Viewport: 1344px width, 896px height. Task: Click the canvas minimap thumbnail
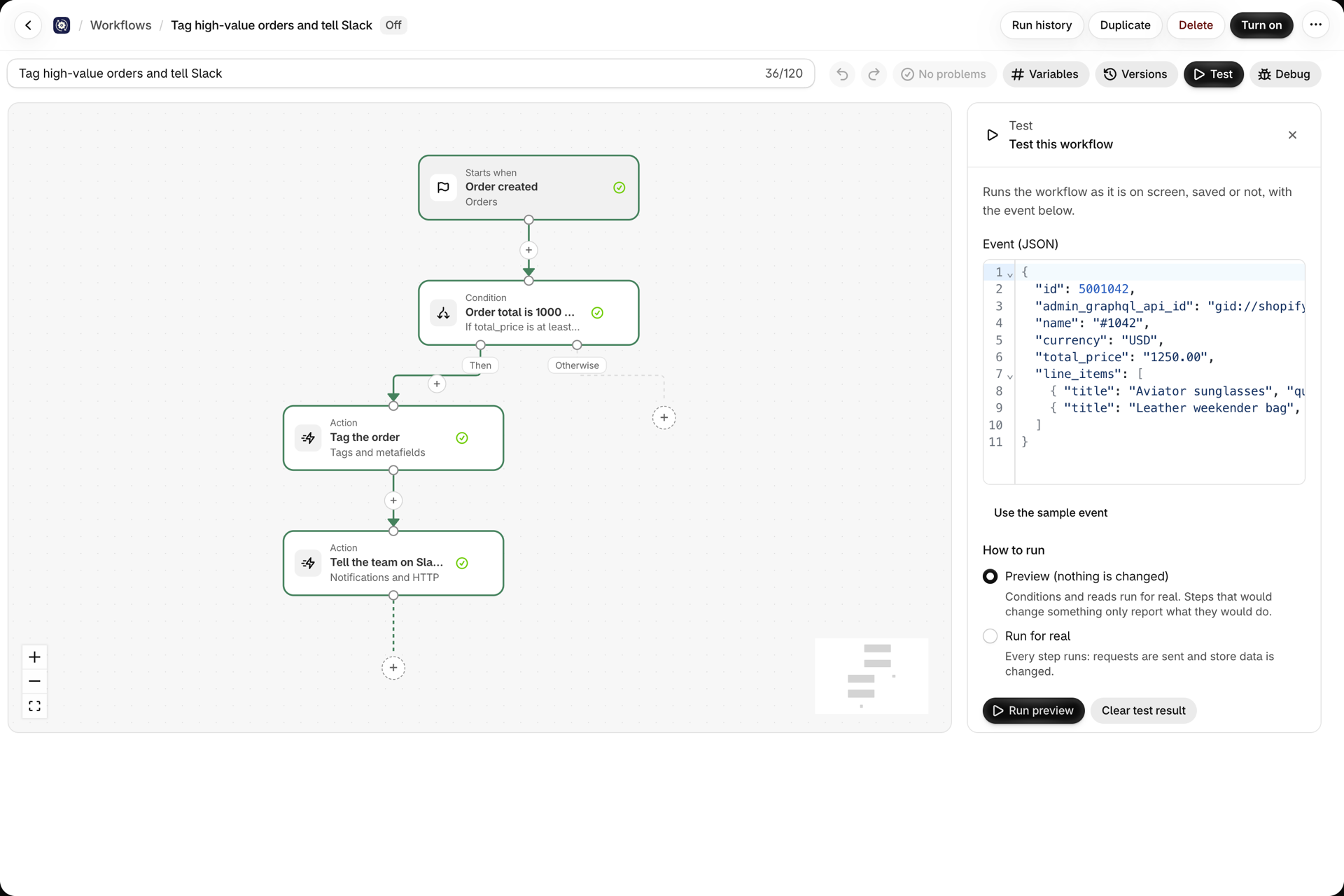point(871,676)
